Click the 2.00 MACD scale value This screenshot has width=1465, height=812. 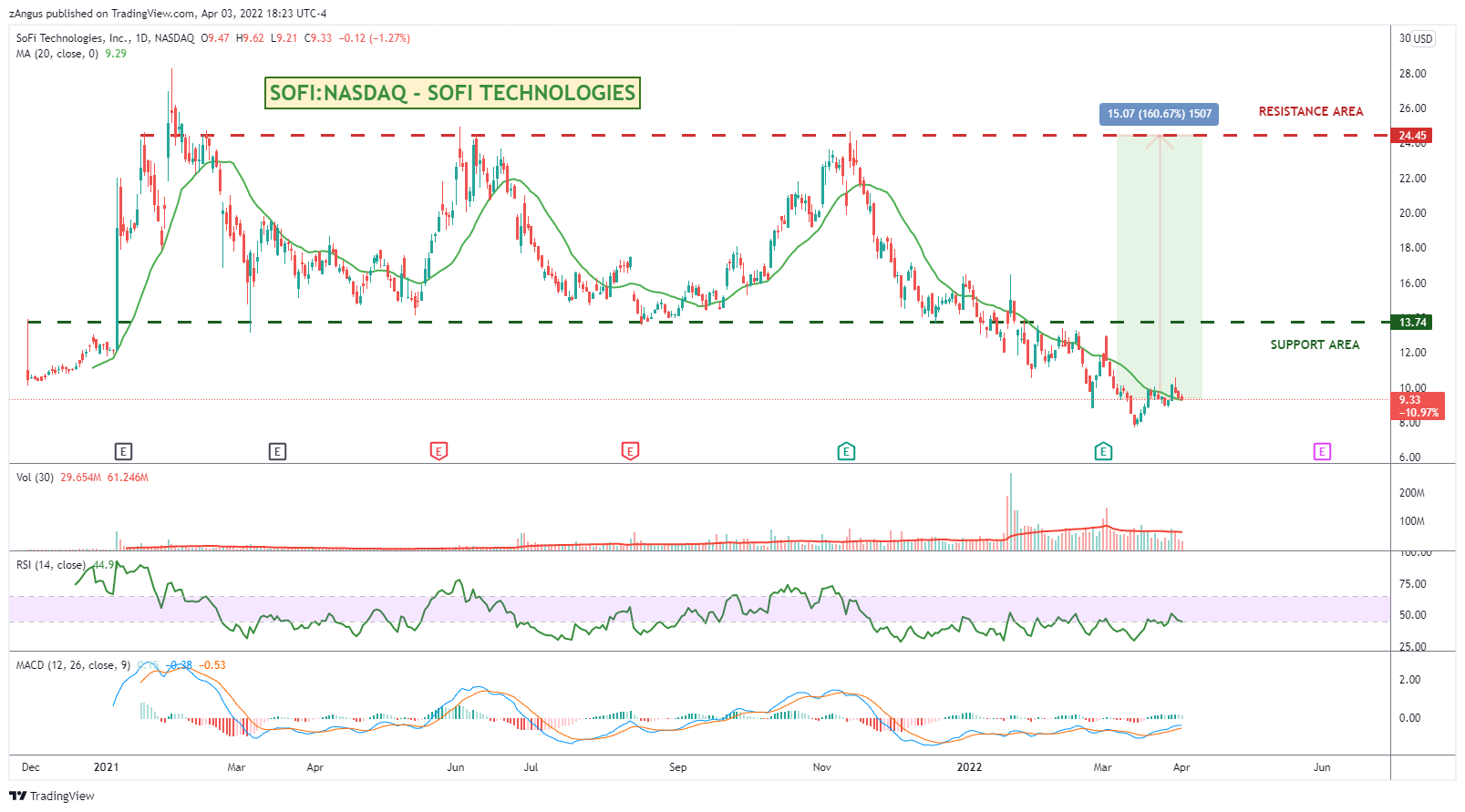click(x=1409, y=680)
